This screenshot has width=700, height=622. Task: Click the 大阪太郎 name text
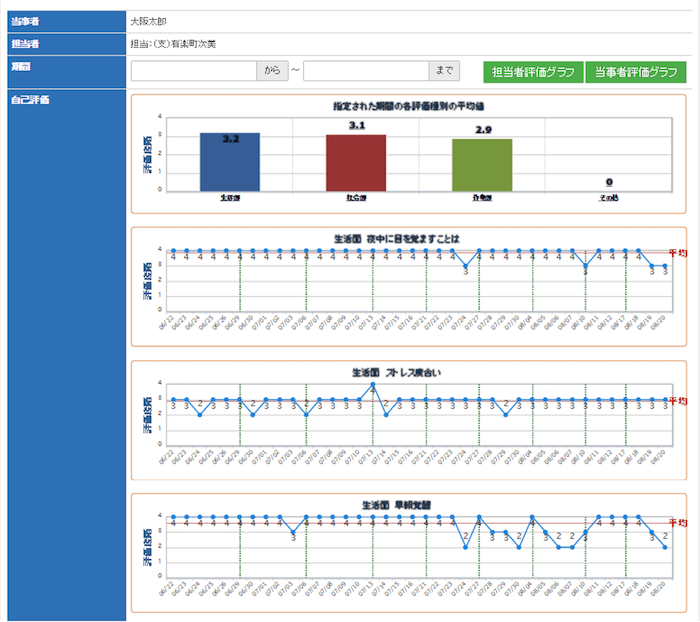[x=150, y=20]
